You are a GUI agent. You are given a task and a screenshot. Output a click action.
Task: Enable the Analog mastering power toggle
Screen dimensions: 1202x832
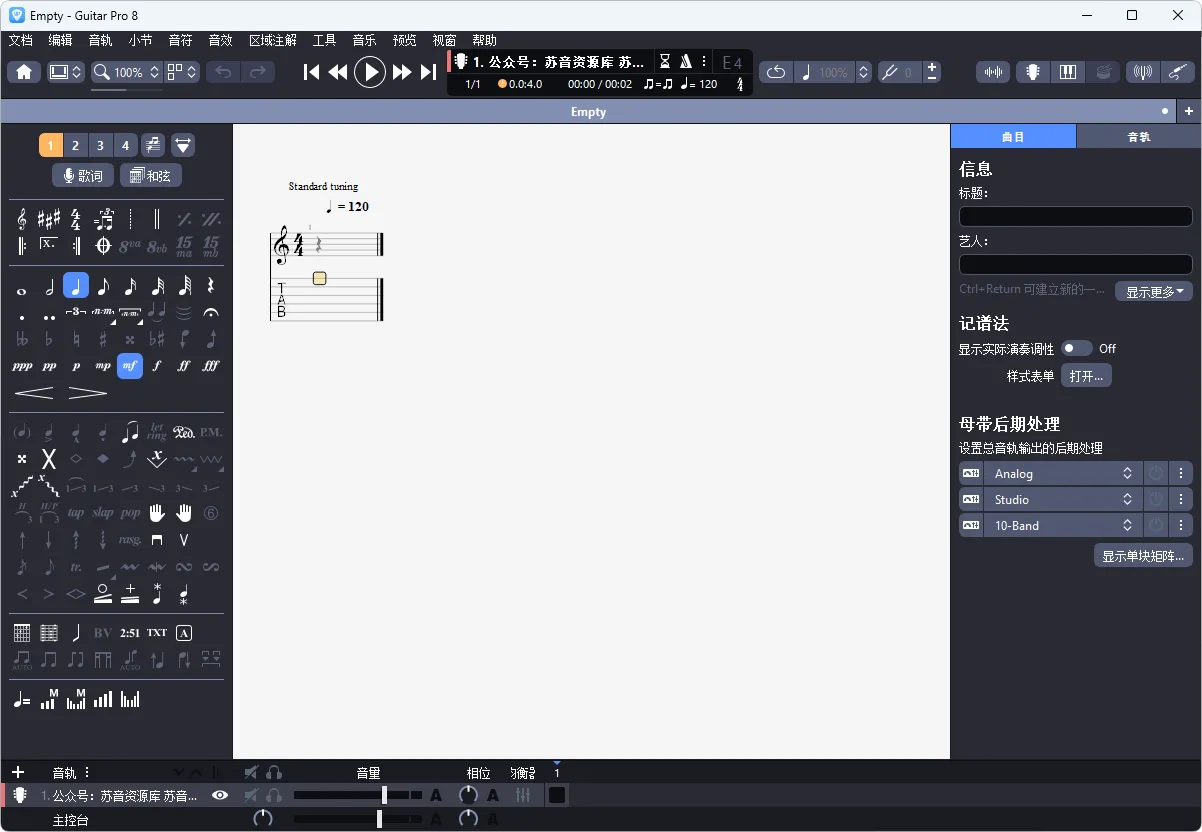(1155, 473)
